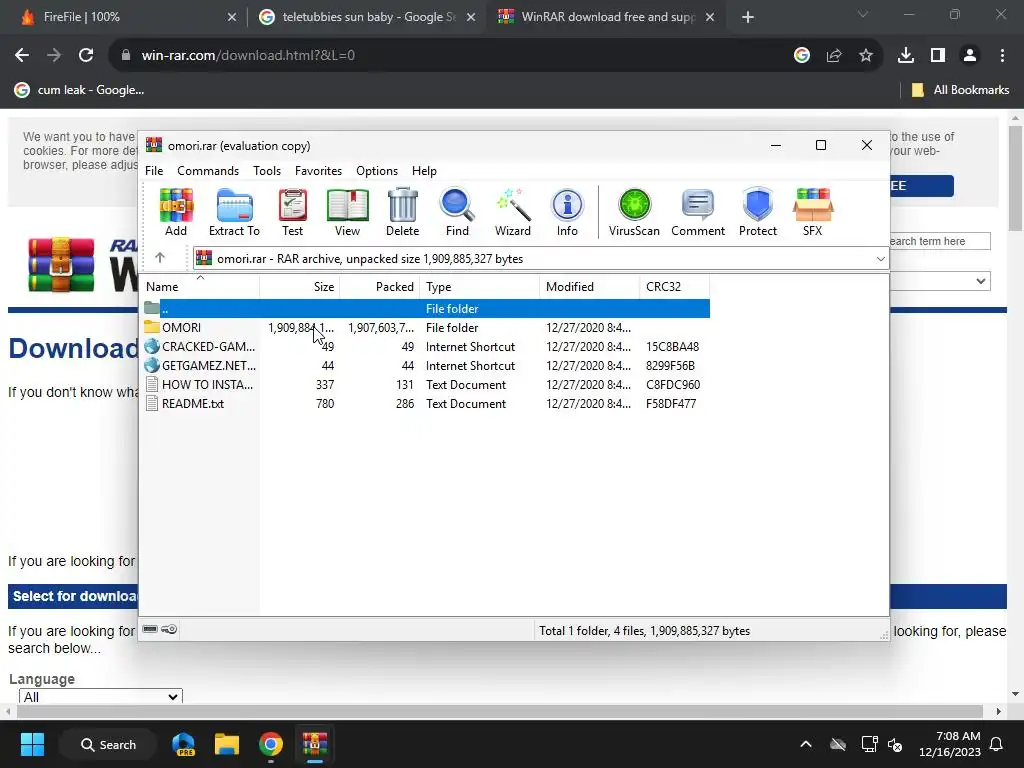Viewport: 1024px width, 768px height.
Task: Open the Commands menu
Action: tap(208, 170)
